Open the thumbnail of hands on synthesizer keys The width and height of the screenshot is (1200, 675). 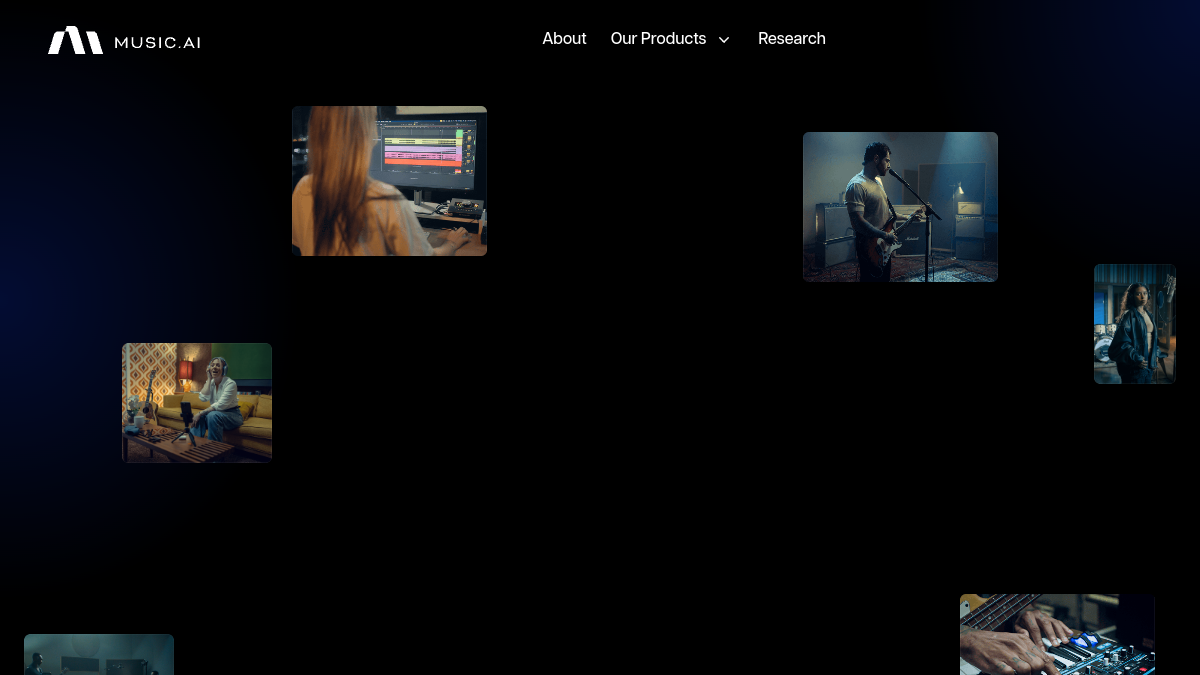(x=1057, y=634)
